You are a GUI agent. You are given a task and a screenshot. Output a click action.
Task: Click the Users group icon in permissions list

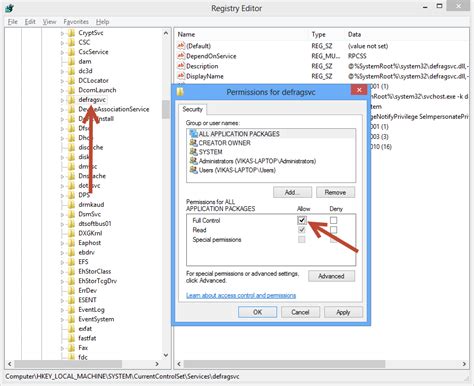click(x=193, y=170)
